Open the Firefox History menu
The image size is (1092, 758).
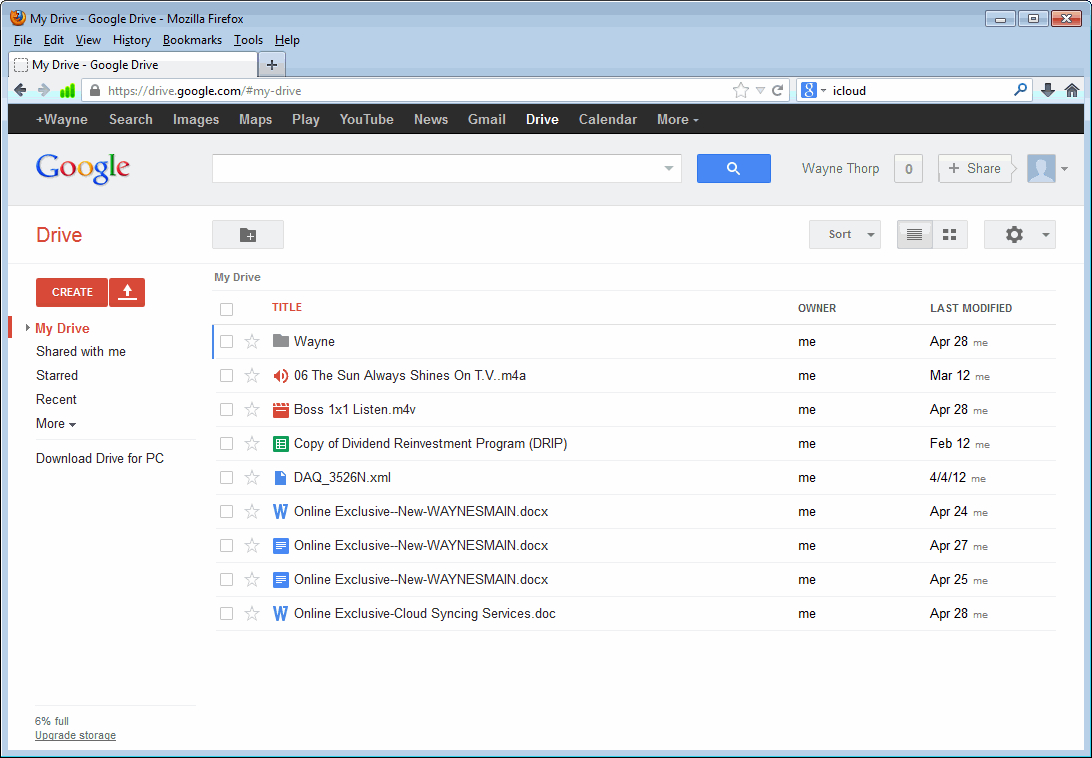(132, 40)
